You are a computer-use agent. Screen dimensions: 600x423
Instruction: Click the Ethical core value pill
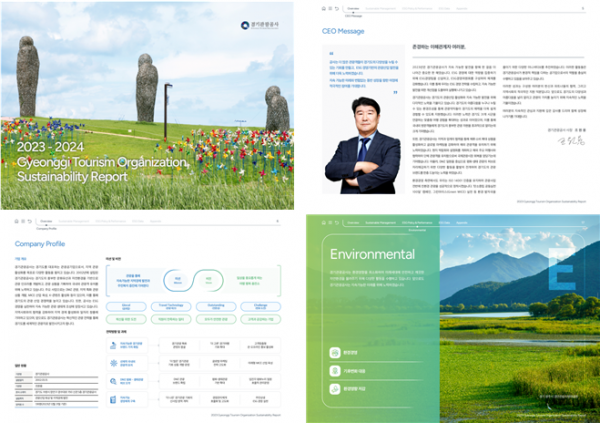pos(126,307)
